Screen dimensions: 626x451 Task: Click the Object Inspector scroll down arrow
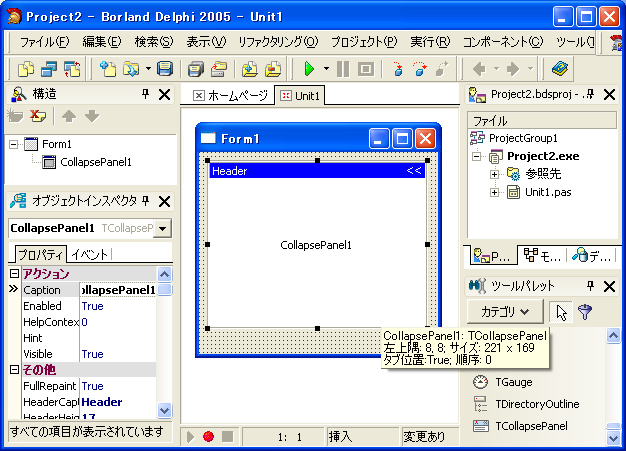tap(164, 410)
